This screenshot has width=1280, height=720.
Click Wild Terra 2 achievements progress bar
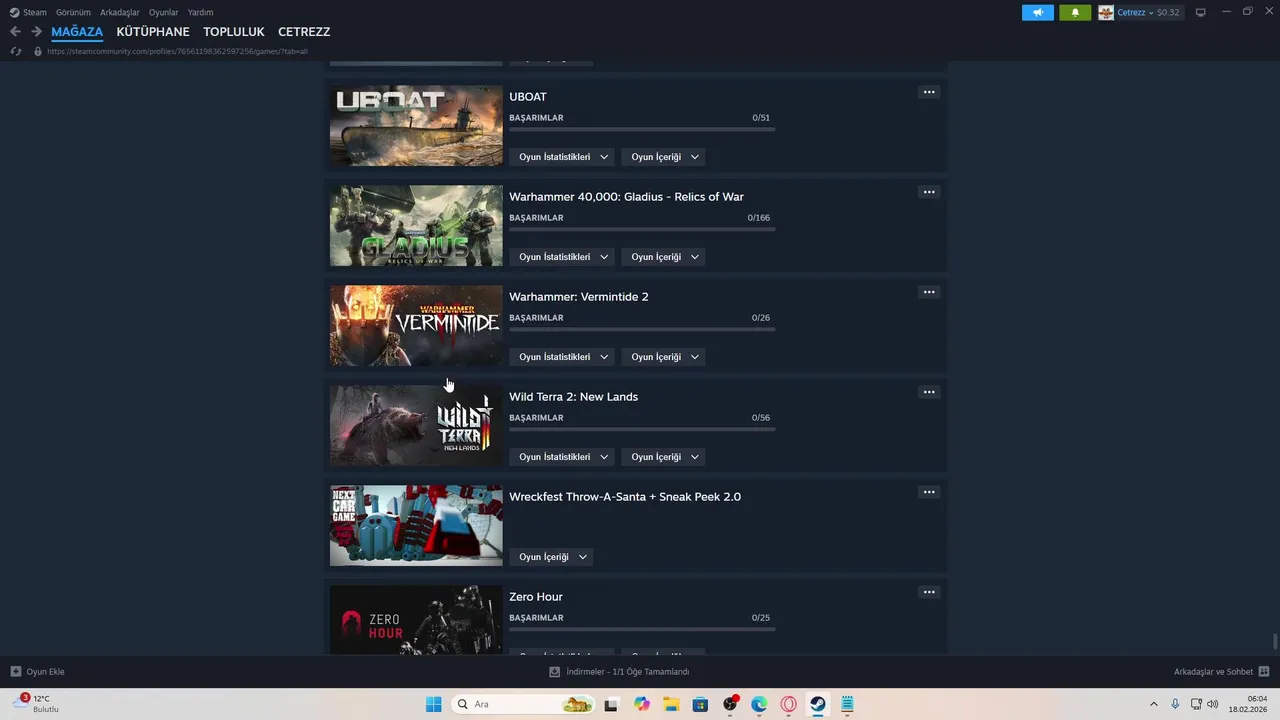642,429
